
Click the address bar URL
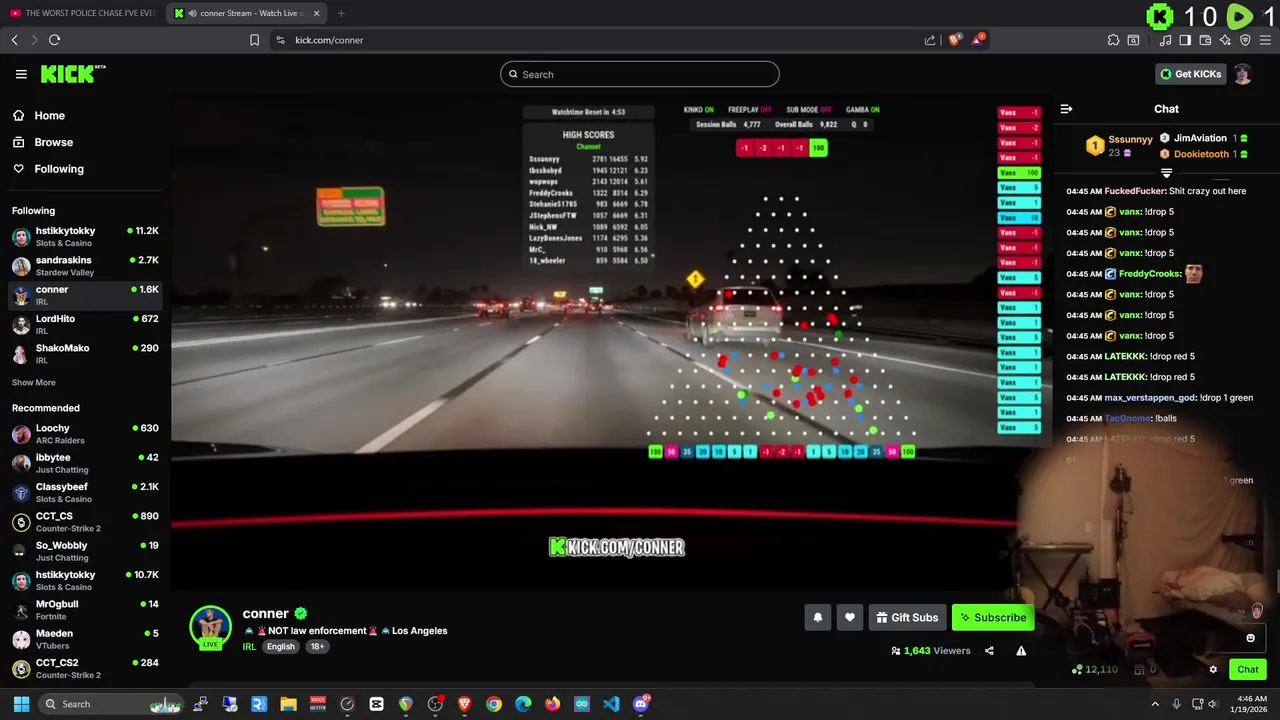click(329, 40)
